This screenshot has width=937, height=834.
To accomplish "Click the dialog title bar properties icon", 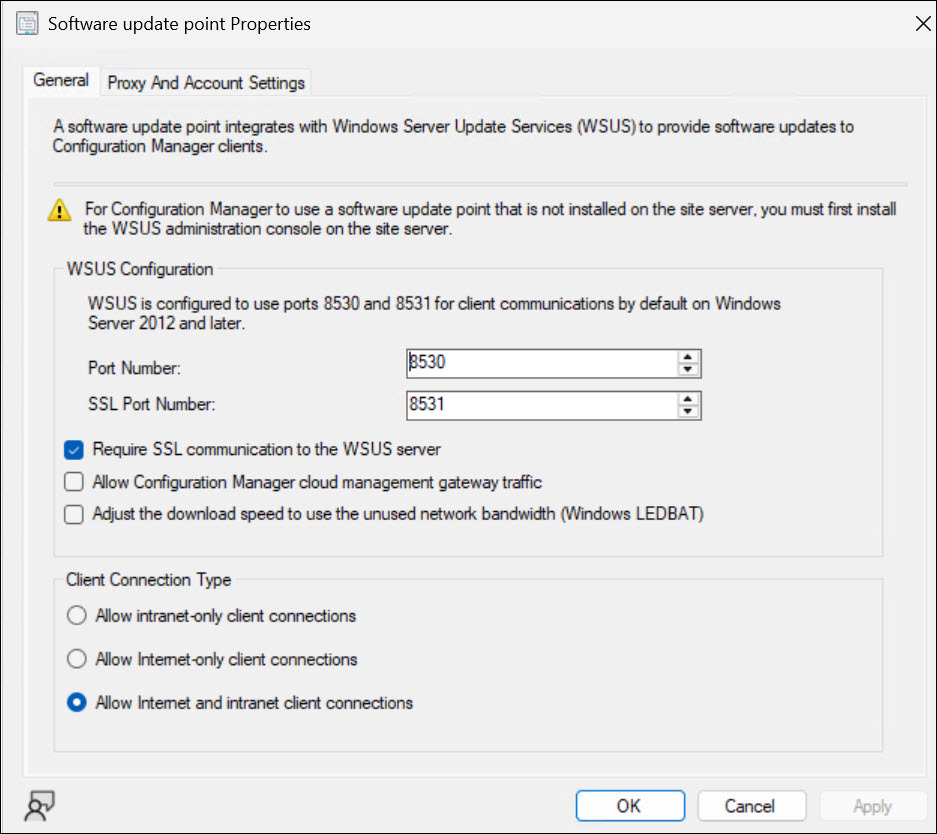I will point(27,24).
